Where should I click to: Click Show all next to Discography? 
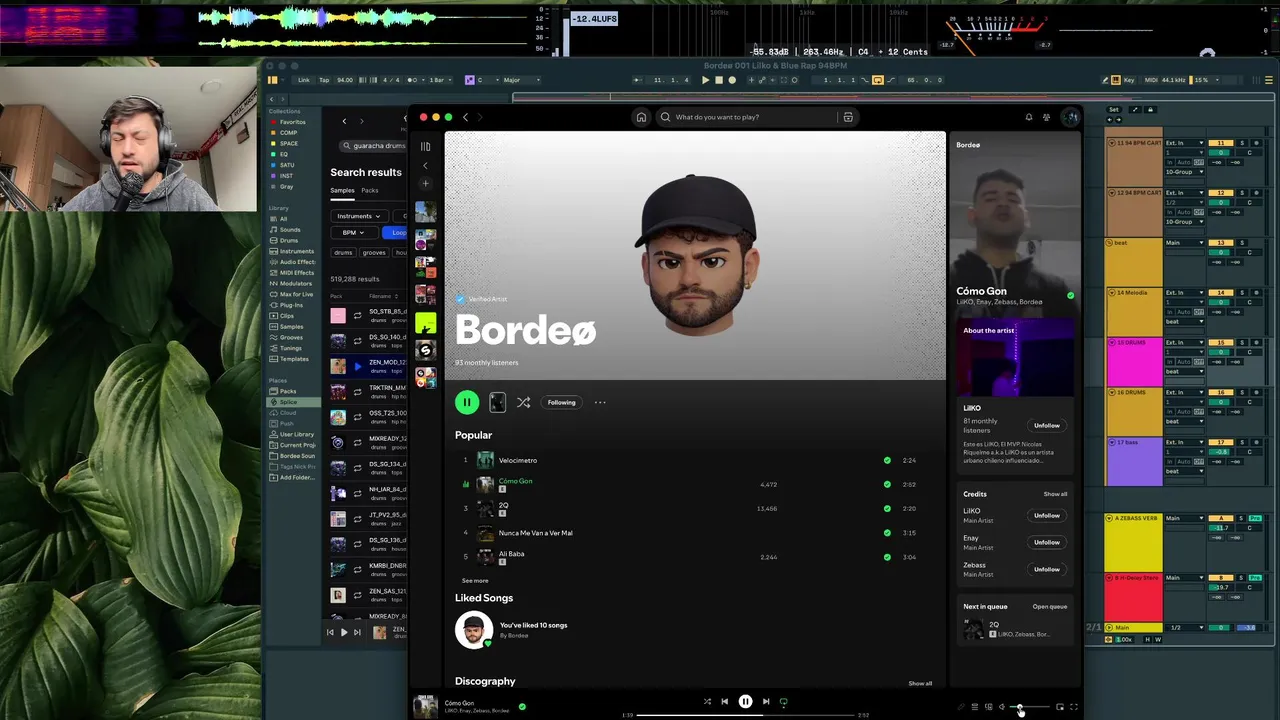click(x=920, y=683)
